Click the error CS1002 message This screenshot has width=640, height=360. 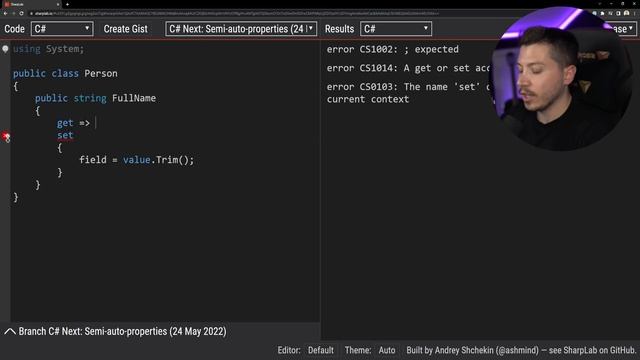(392, 49)
